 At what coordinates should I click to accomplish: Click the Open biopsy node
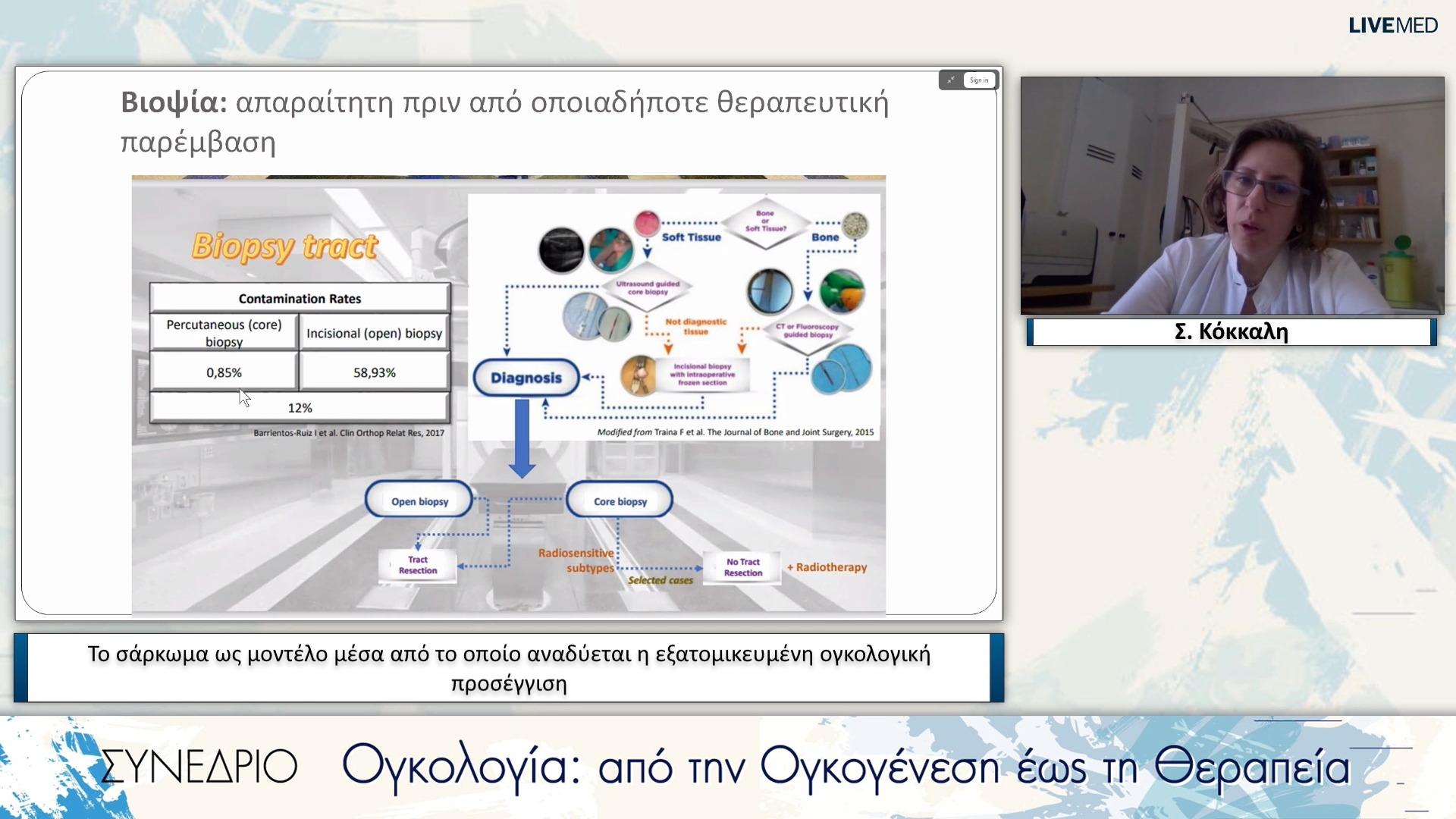coord(419,500)
